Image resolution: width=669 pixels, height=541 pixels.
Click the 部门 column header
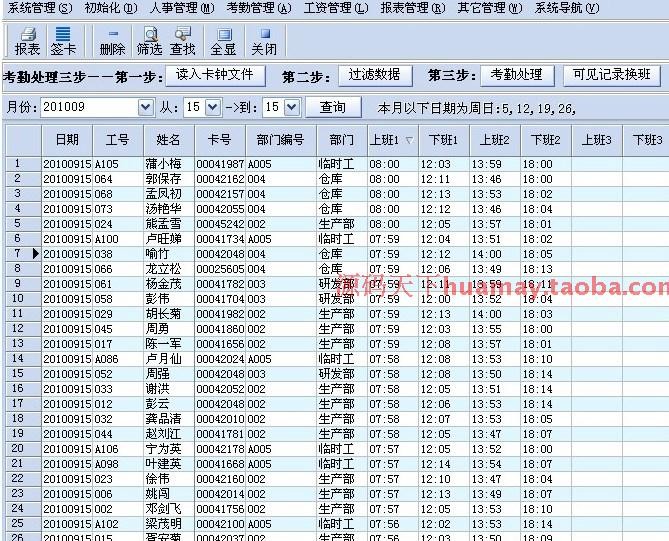click(342, 140)
